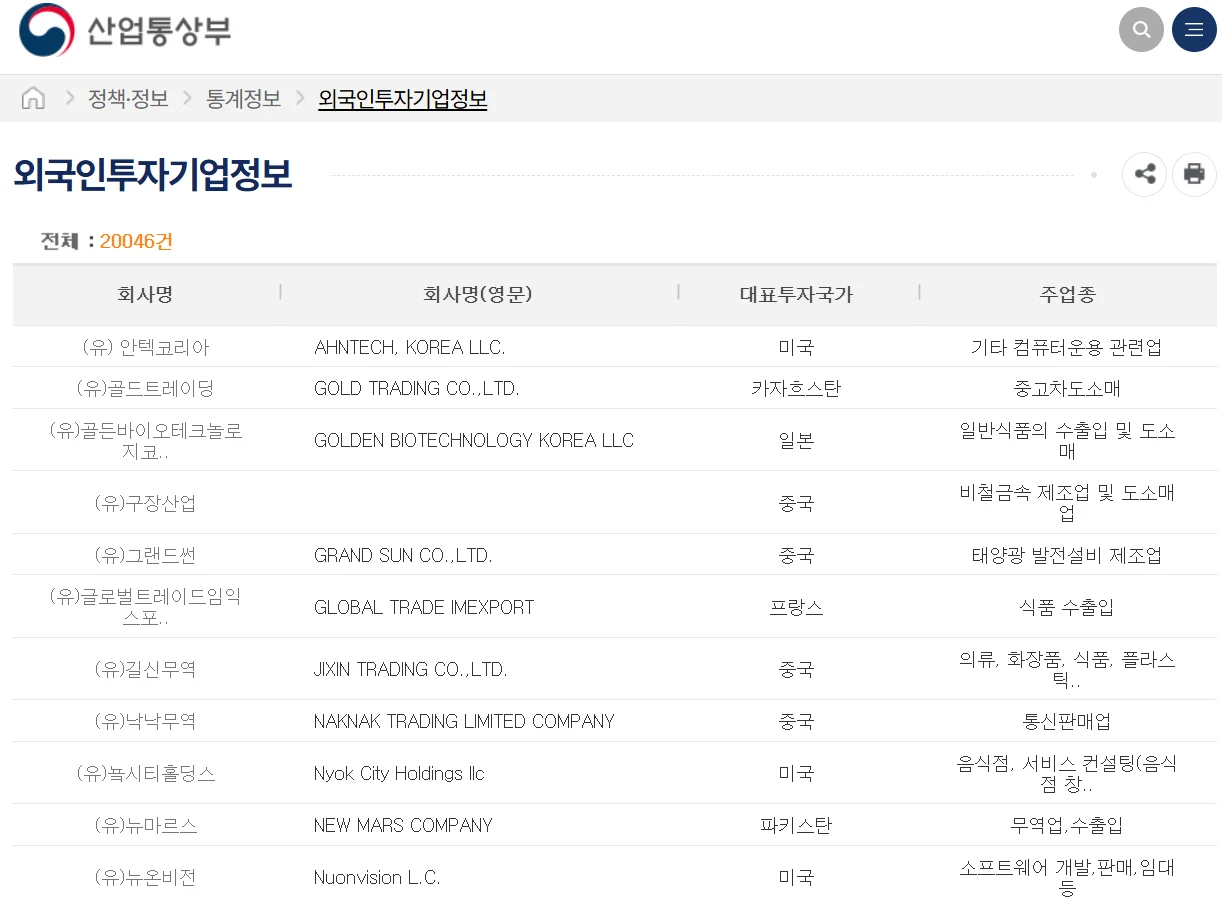Select company (유)글로벌트레이드임익스포..
Screen dimensions: 1222x910
coord(145,607)
